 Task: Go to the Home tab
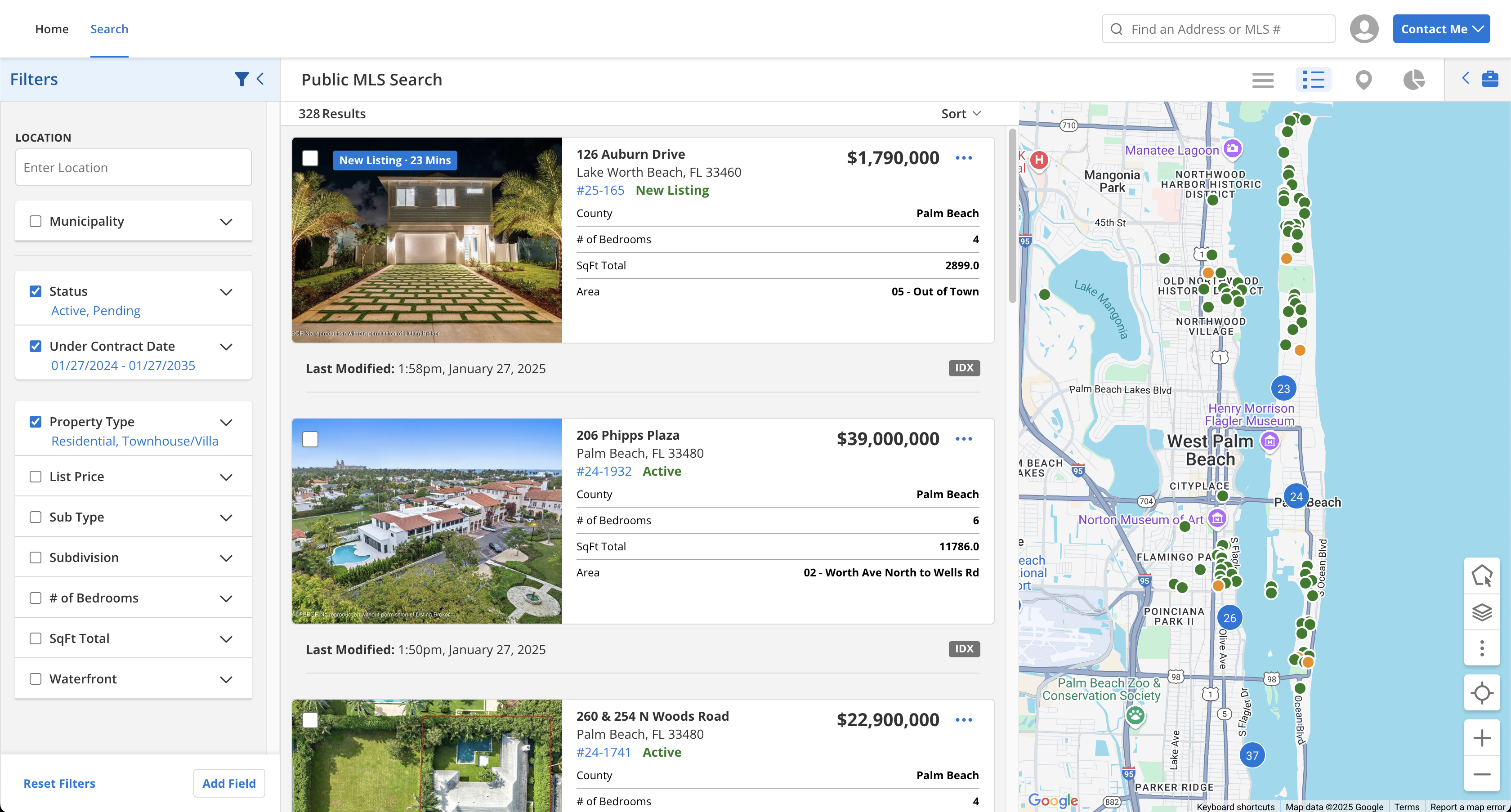52,29
